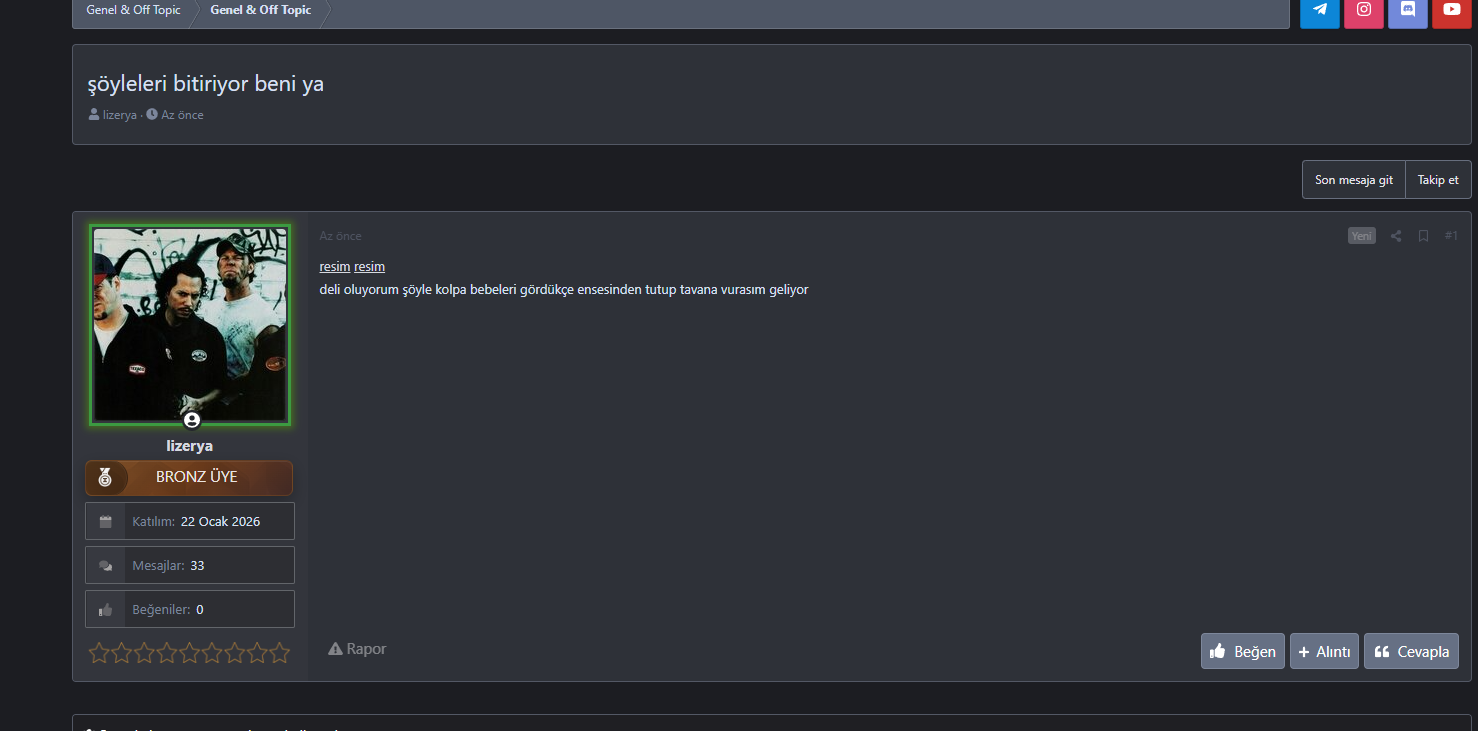The height and width of the screenshot is (731, 1478).
Task: Click the first rating star under profile
Action: [x=99, y=653]
